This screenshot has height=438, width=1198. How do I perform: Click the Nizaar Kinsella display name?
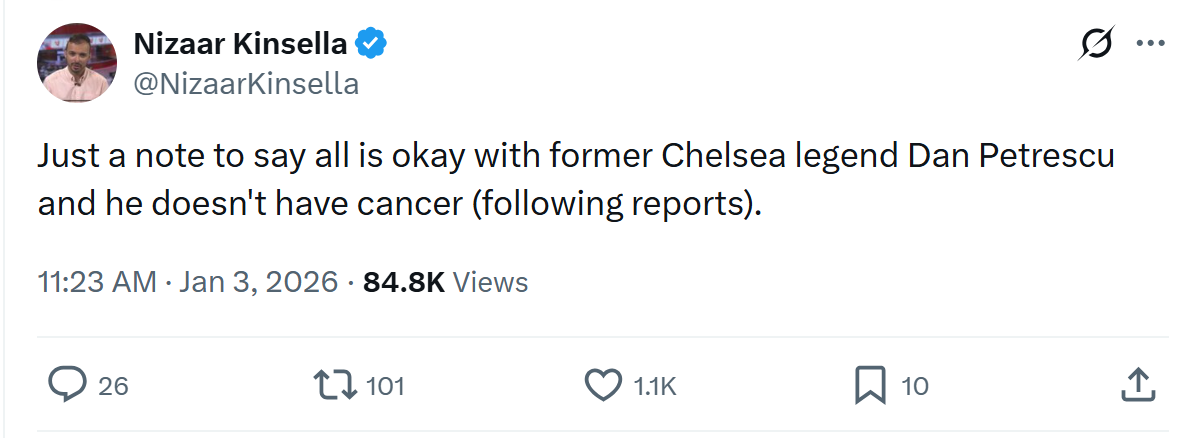coord(240,44)
